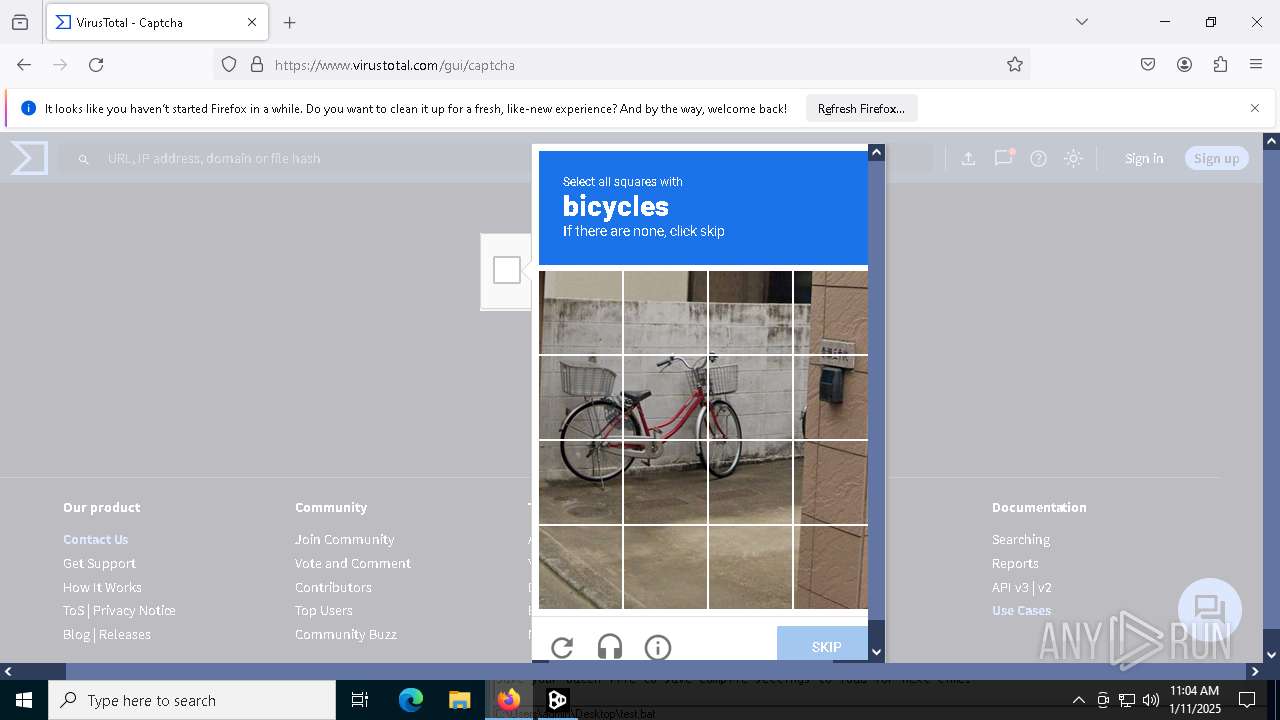Reload the current page
The height and width of the screenshot is (720, 1280).
(x=96, y=65)
